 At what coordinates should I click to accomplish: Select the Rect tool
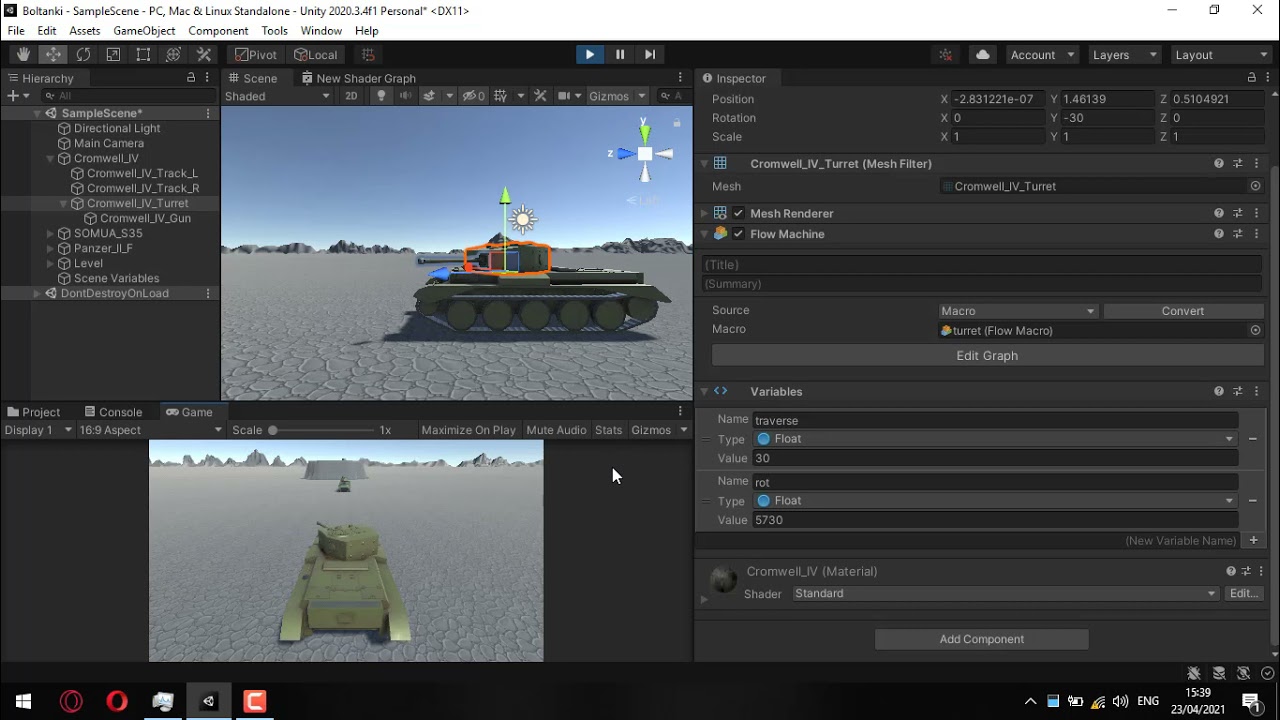pyautogui.click(x=143, y=55)
